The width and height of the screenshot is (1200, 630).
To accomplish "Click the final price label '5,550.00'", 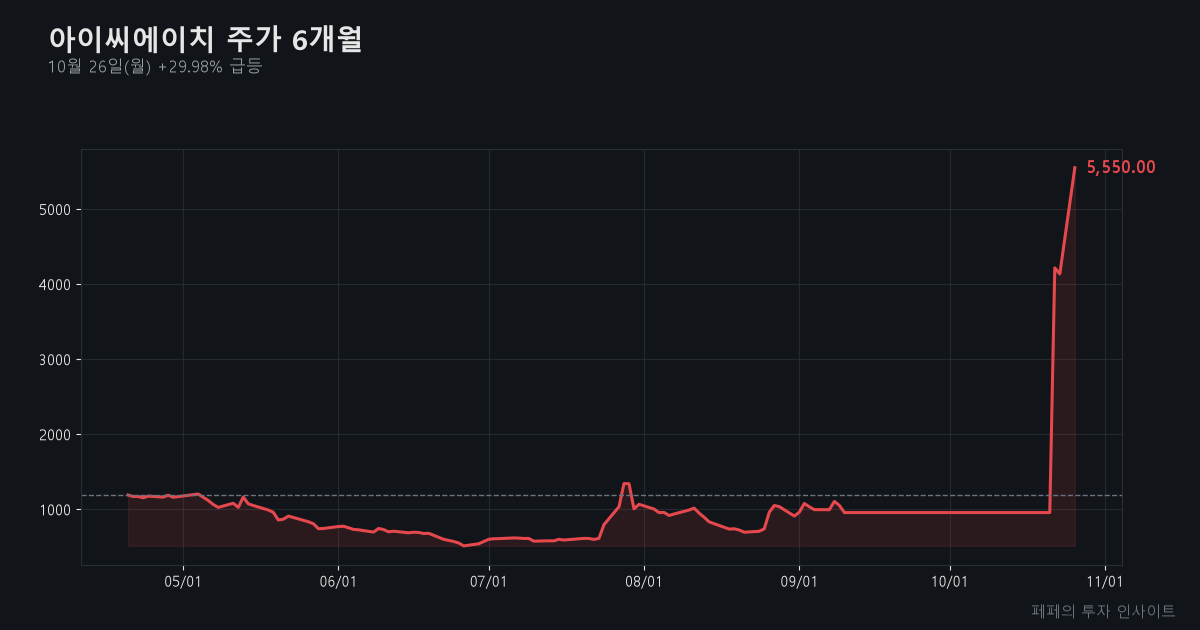I will pos(1121,167).
